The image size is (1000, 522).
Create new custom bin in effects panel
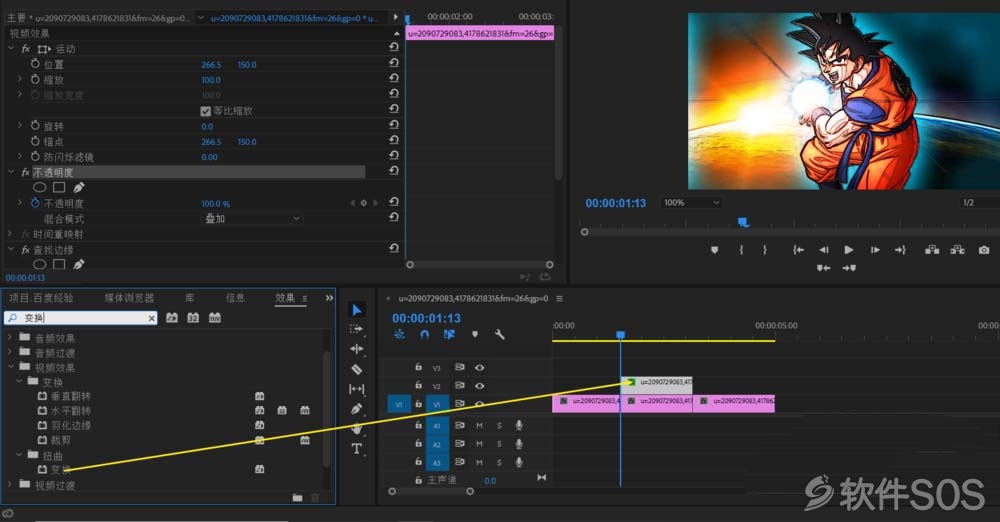(x=297, y=498)
